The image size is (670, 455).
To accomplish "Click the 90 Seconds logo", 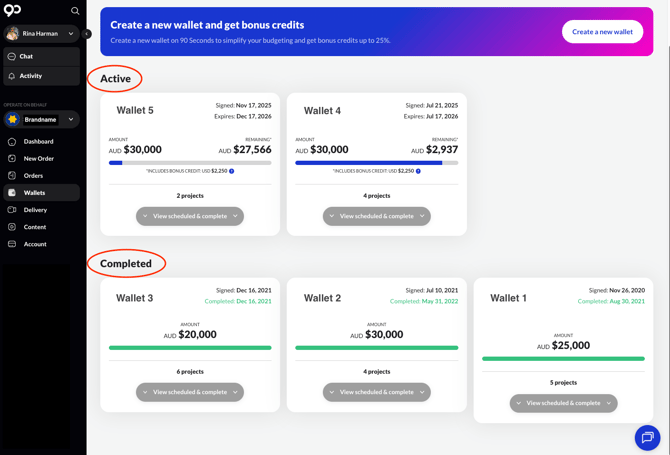I will [x=12, y=10].
